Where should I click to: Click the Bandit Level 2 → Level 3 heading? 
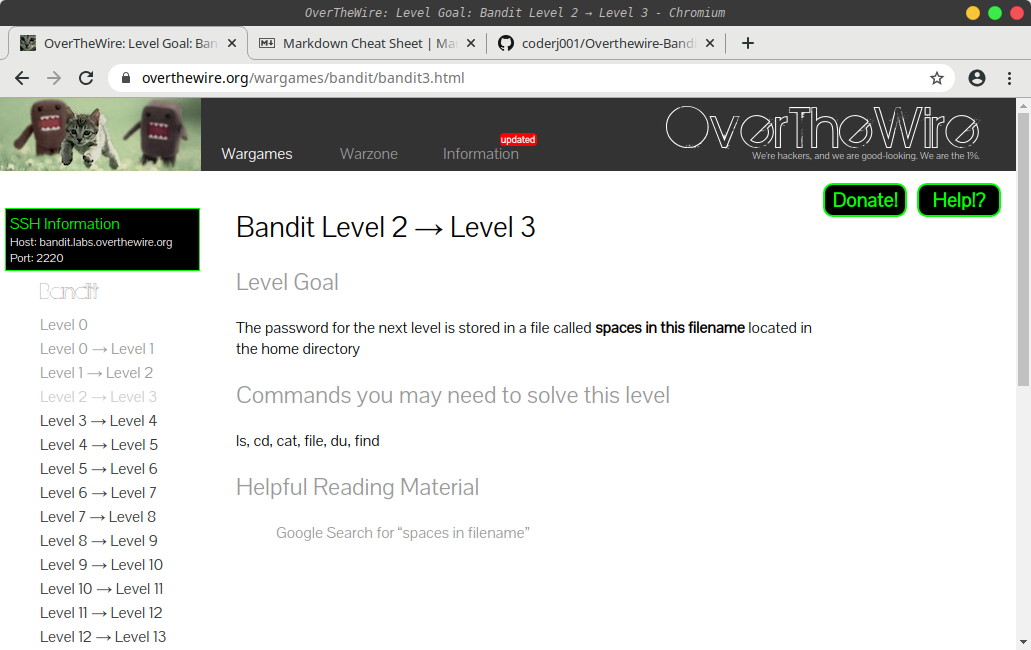(385, 227)
